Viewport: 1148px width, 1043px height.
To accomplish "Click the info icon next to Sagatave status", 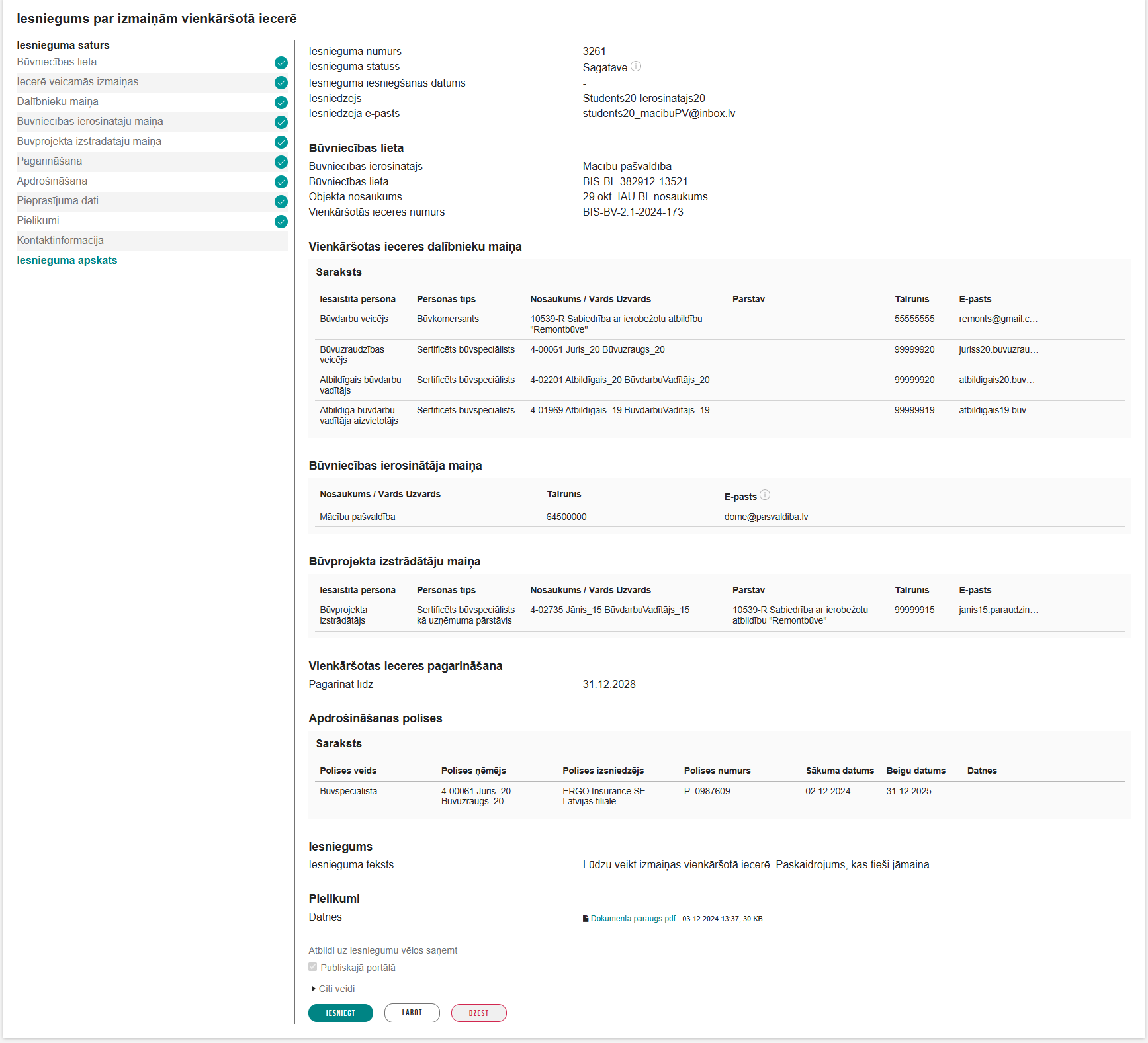I will click(x=636, y=66).
